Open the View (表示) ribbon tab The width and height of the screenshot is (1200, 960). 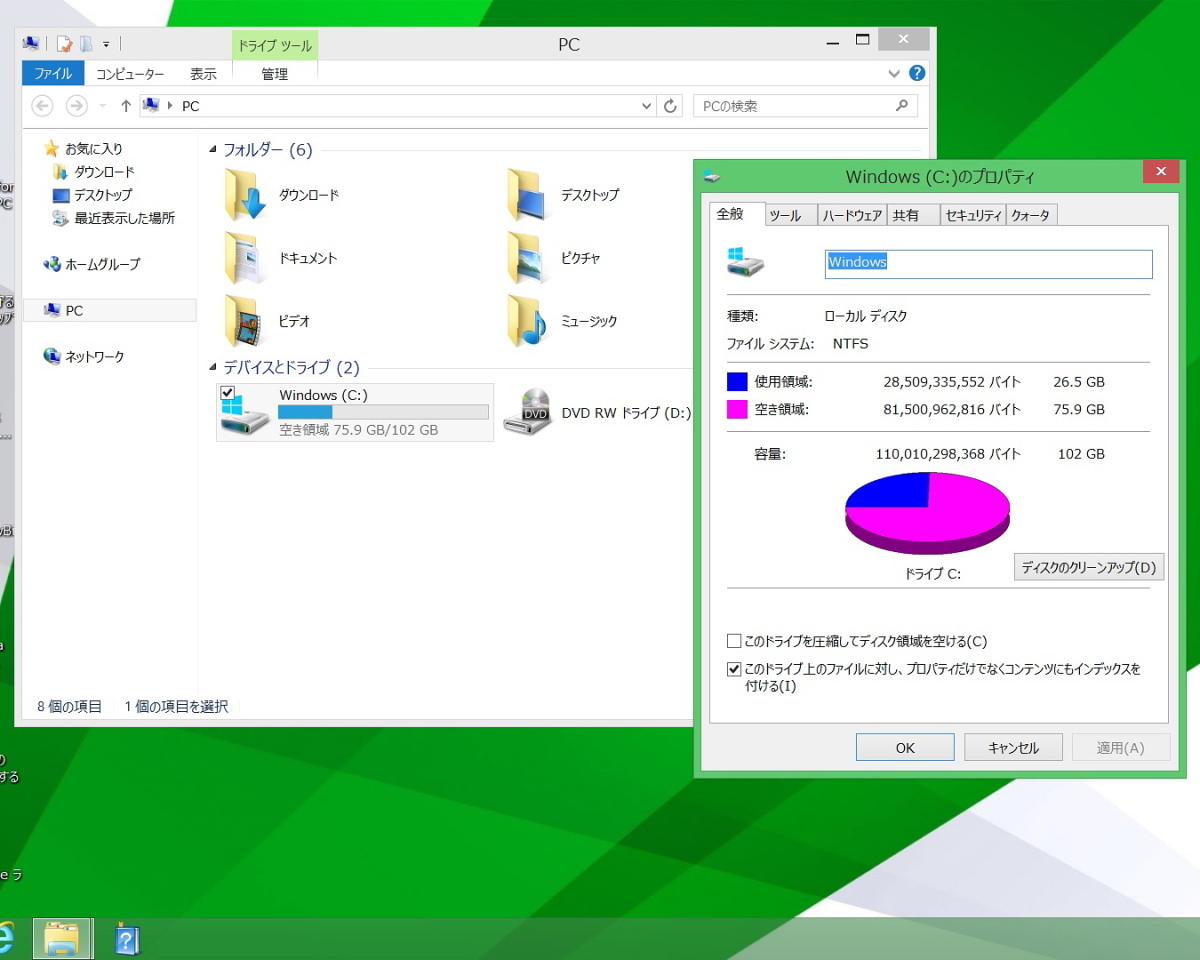pos(203,74)
